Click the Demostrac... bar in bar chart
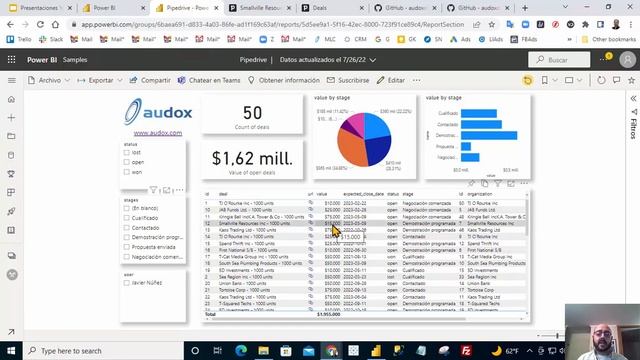The height and width of the screenshot is (360, 640). 489,135
